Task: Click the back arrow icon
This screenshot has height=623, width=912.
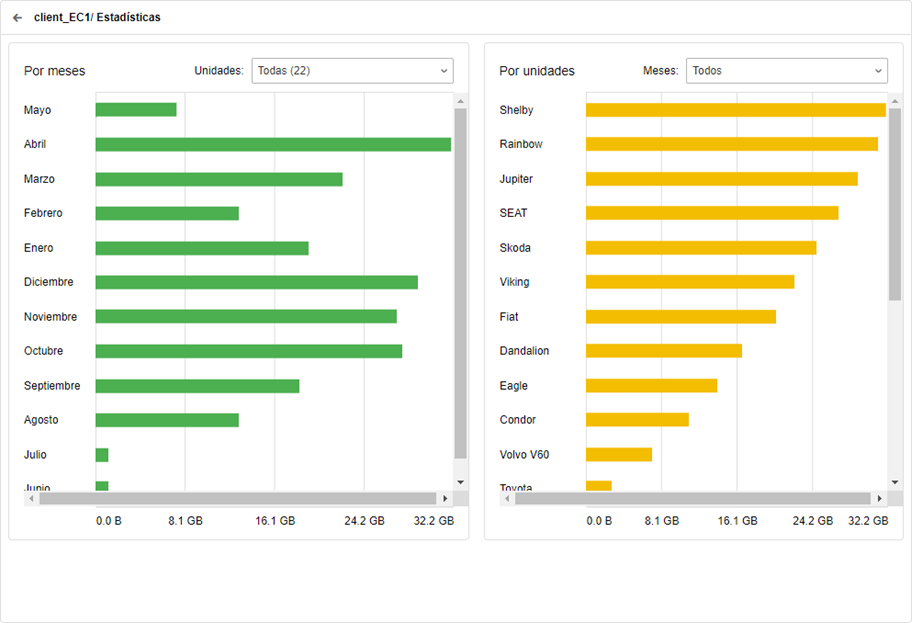Action: (x=17, y=18)
